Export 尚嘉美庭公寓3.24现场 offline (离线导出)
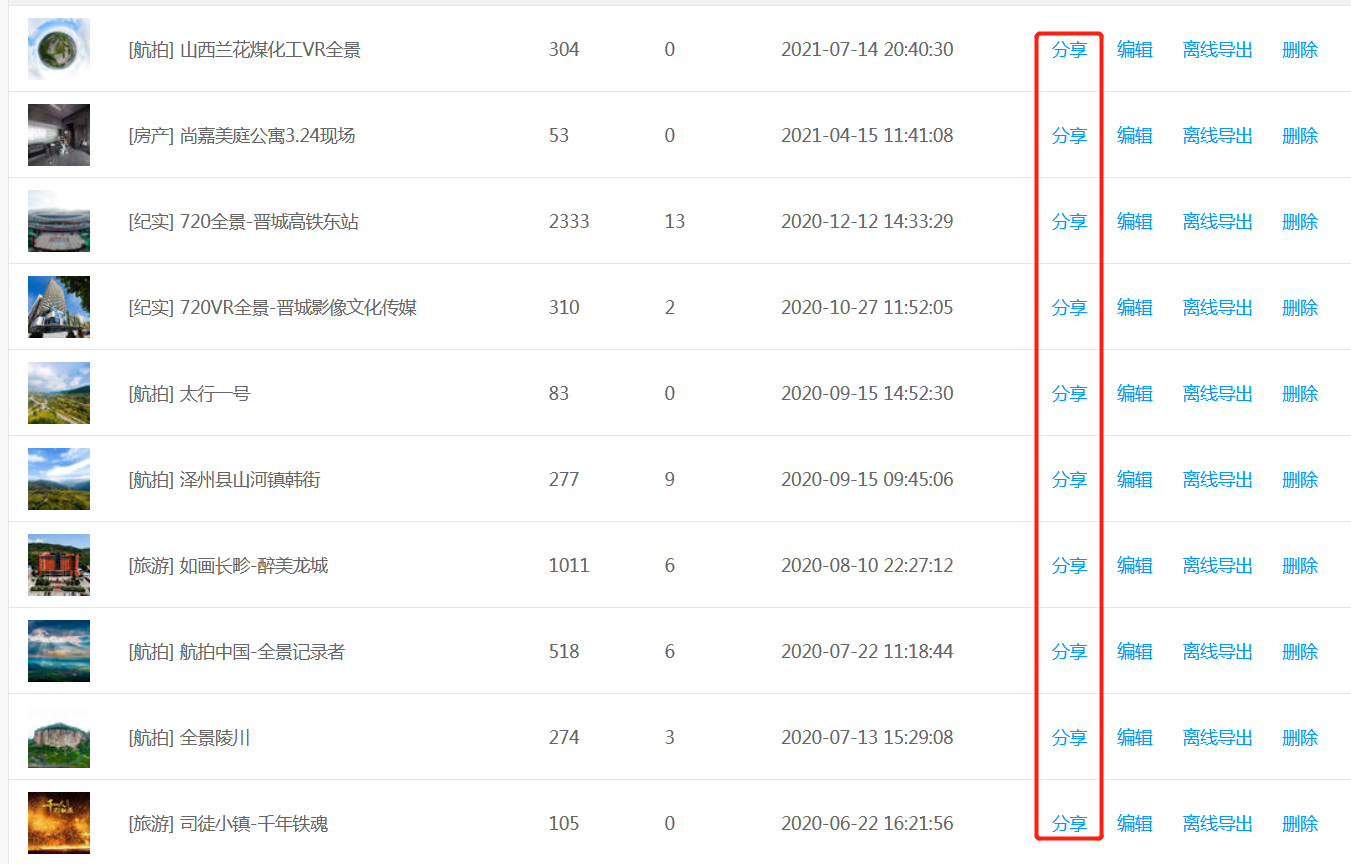Screen dimensions: 1351x864 click(1218, 136)
